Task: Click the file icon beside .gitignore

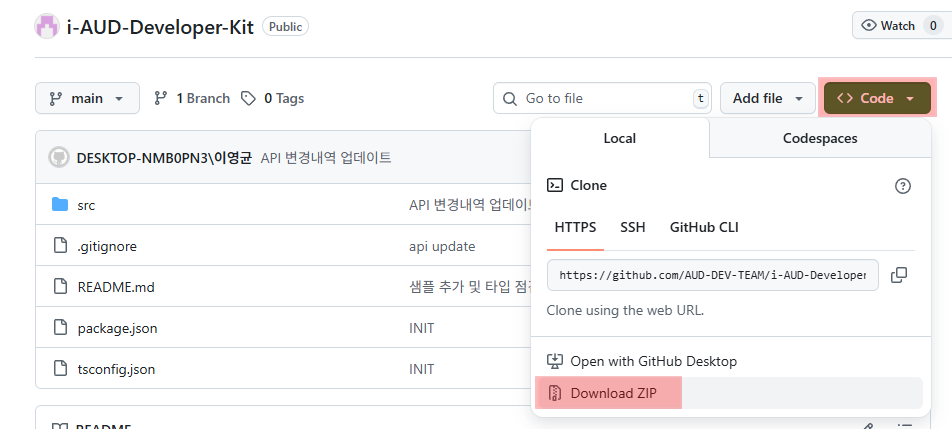Action: click(x=60, y=246)
